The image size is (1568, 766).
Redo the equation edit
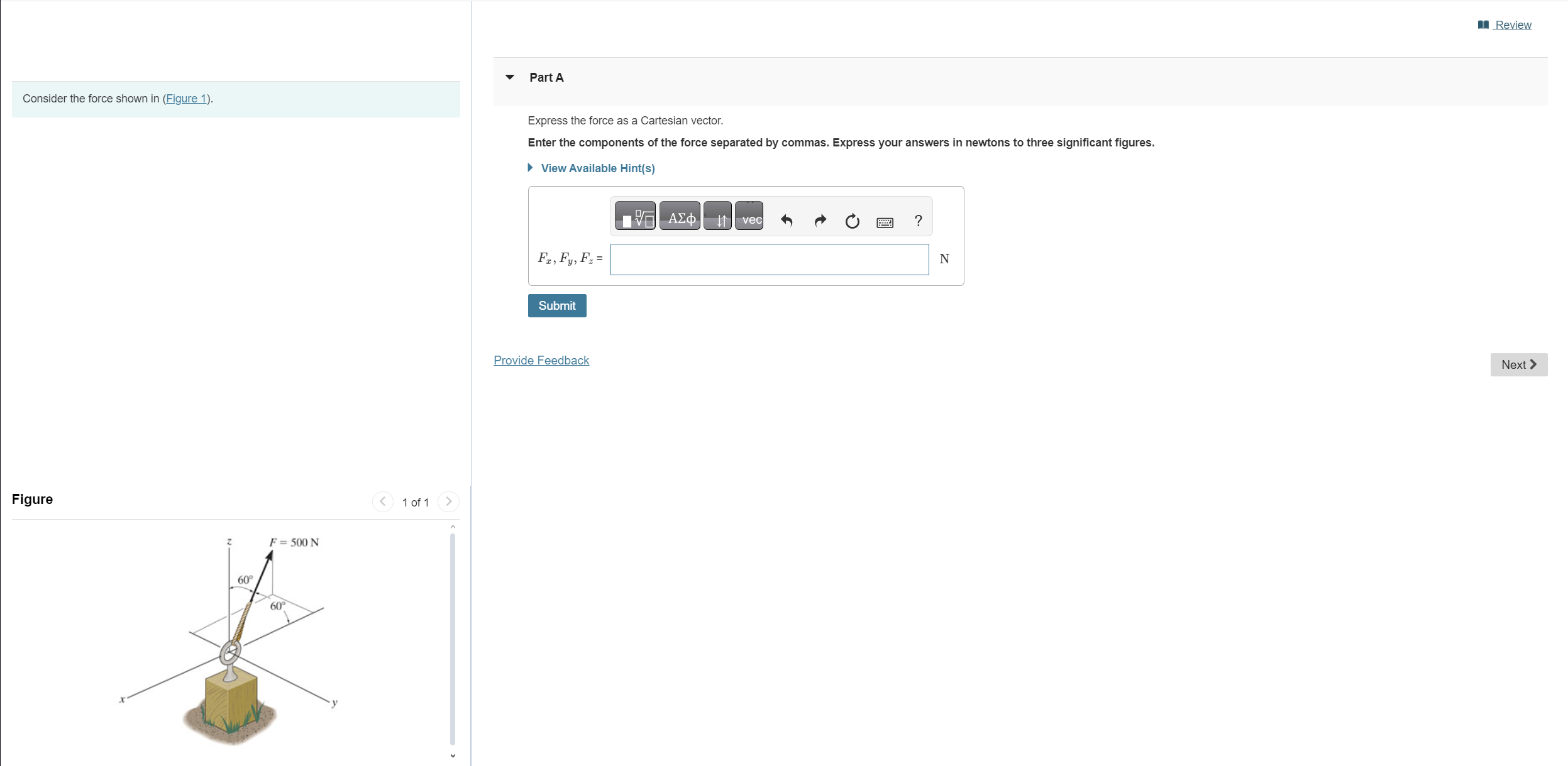[x=820, y=221]
